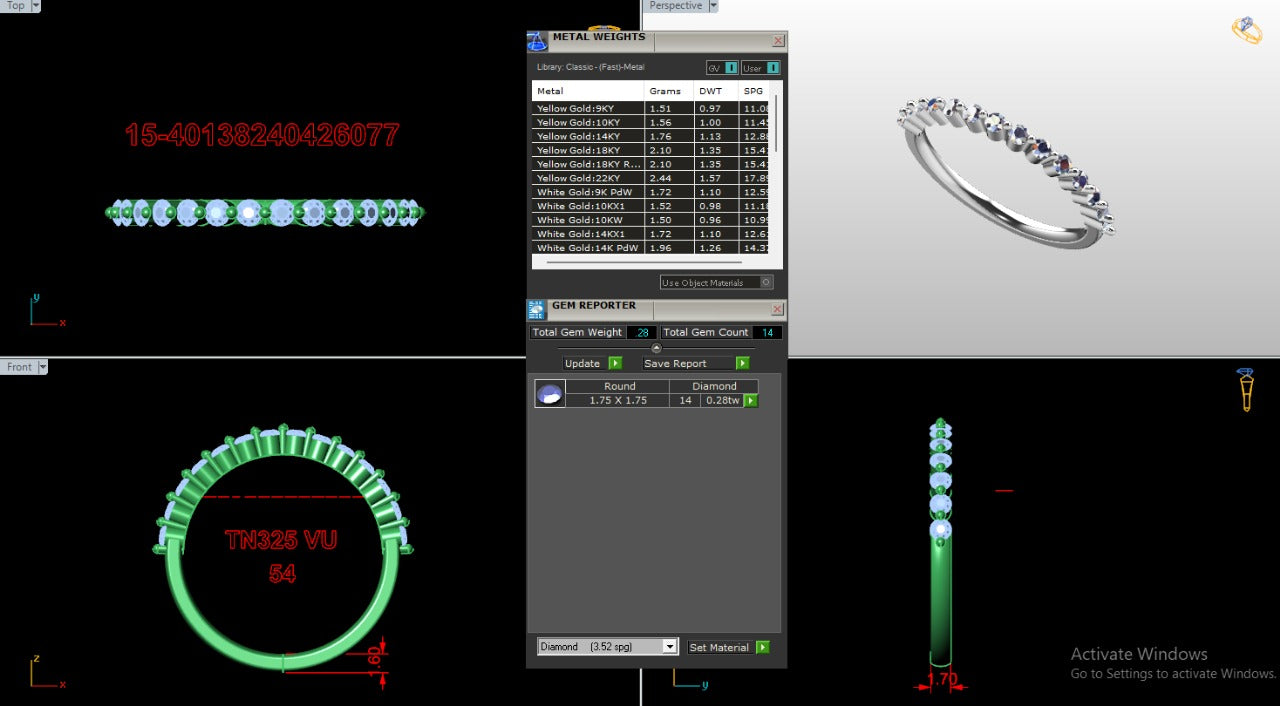
Task: Open the Front viewport dropdown arrow
Action: (42, 367)
